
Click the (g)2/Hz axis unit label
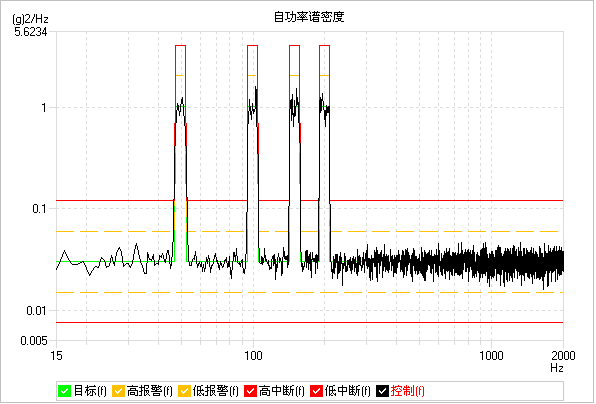(x=30, y=19)
